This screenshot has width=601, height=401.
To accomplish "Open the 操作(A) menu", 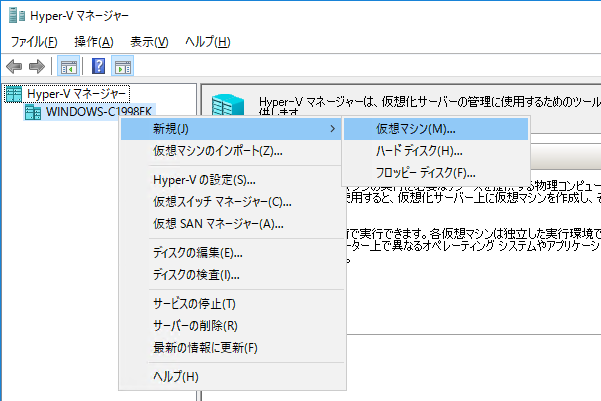I will (93, 42).
